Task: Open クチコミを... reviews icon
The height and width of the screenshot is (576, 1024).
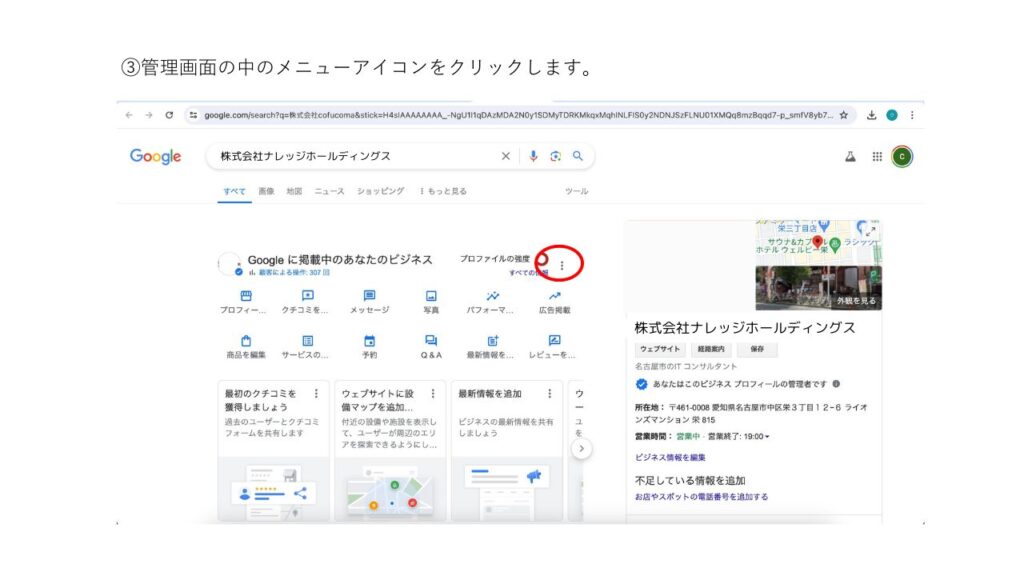Action: click(x=308, y=296)
